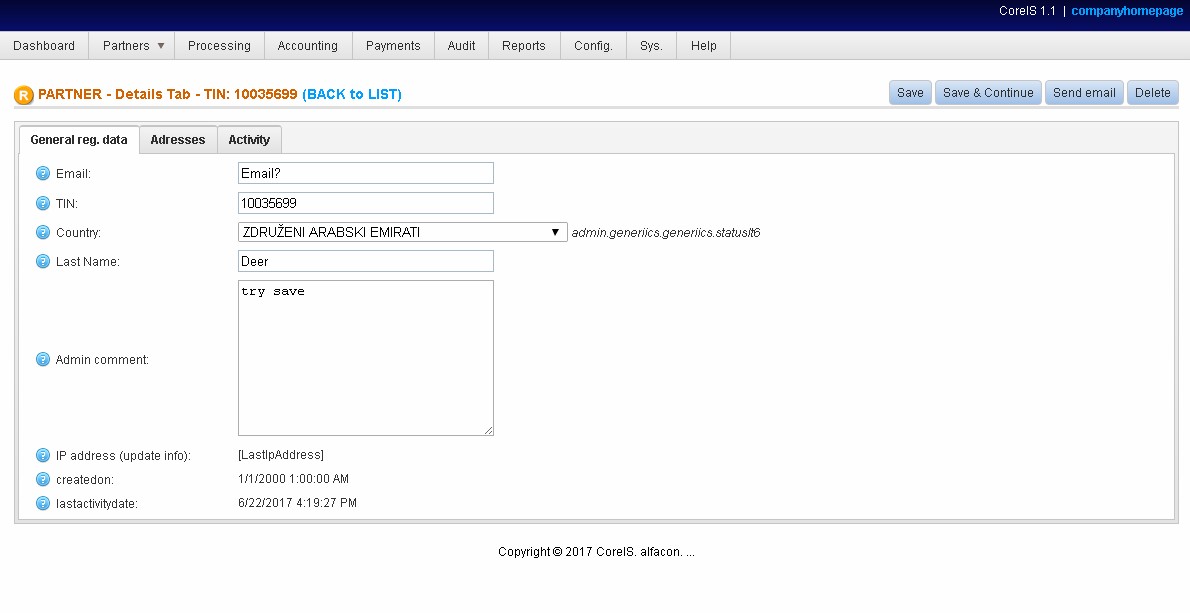
Task: Switch to the Adresses tab
Action: point(178,140)
